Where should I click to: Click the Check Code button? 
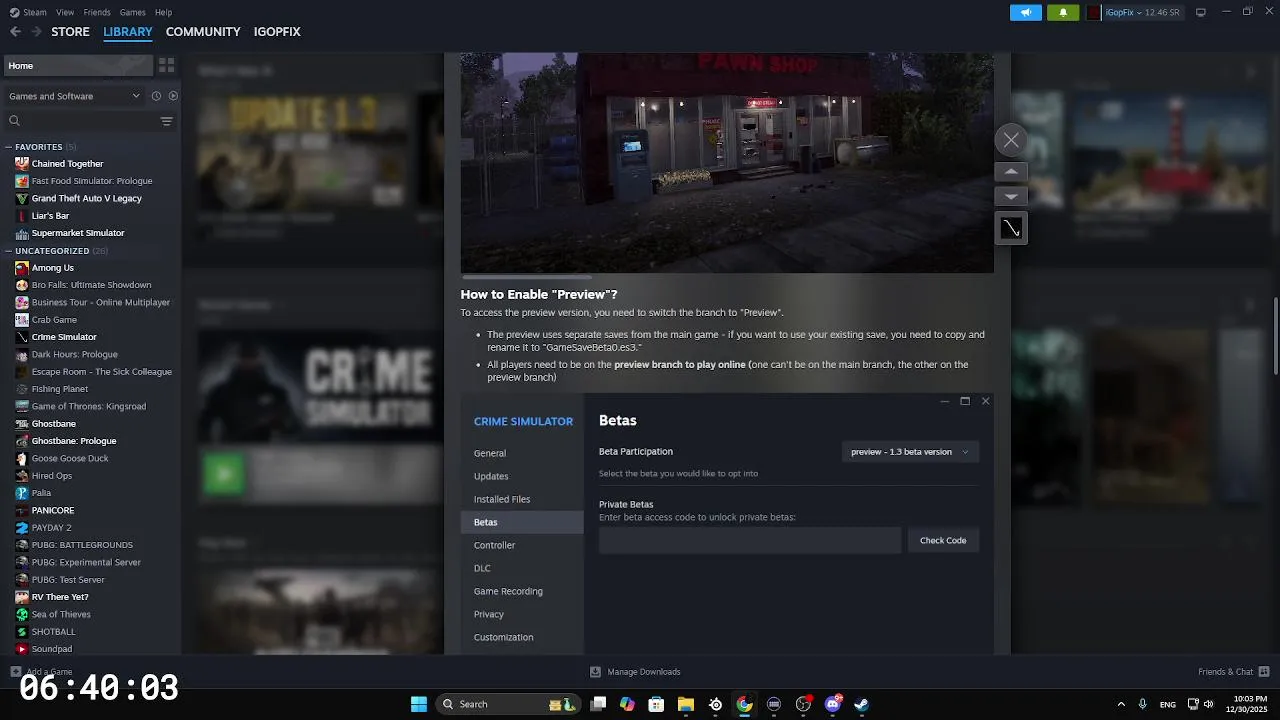943,540
